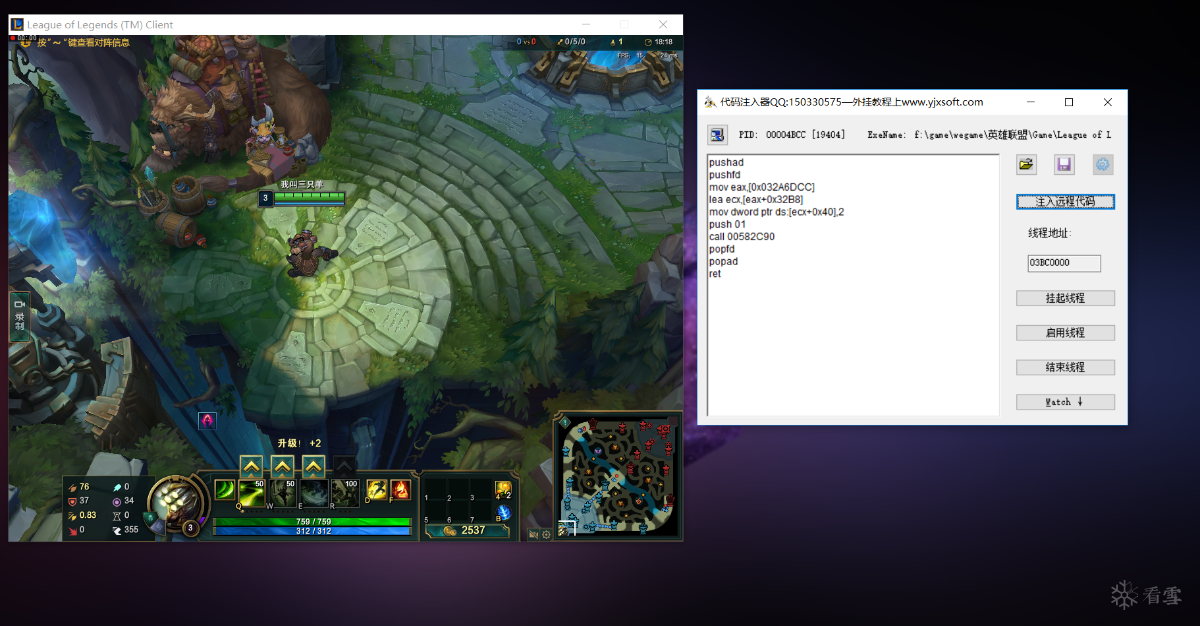The width and height of the screenshot is (1200, 626).
Task: Click the minimap in the game
Action: 619,476
